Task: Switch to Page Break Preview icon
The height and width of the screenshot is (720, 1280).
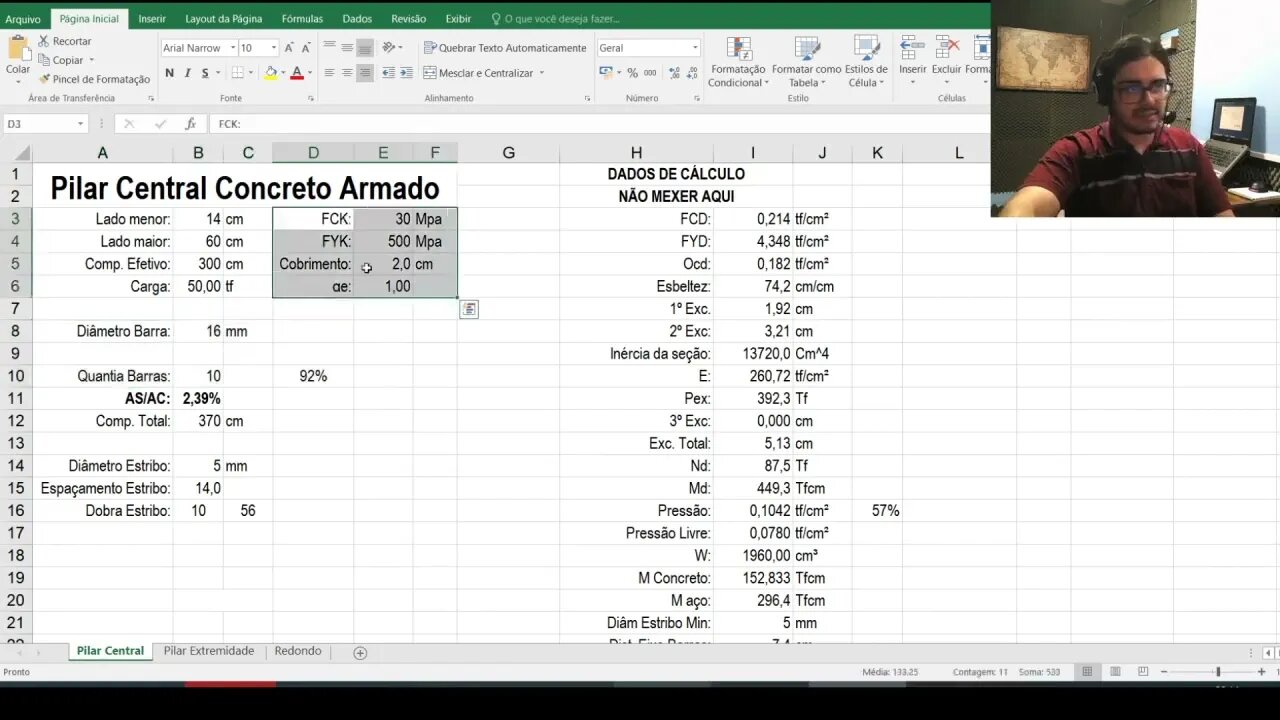Action: [1143, 672]
